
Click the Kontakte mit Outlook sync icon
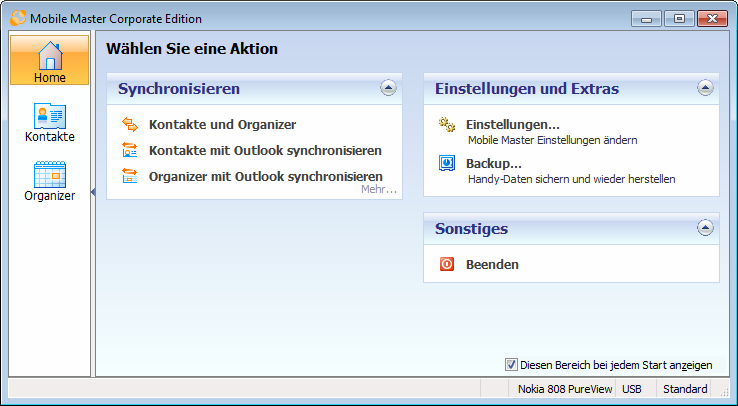click(130, 151)
